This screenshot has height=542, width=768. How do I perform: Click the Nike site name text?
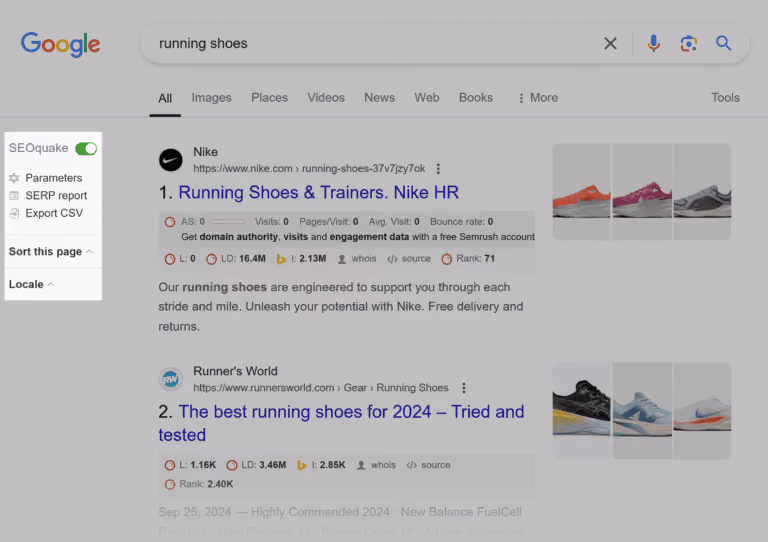click(205, 152)
